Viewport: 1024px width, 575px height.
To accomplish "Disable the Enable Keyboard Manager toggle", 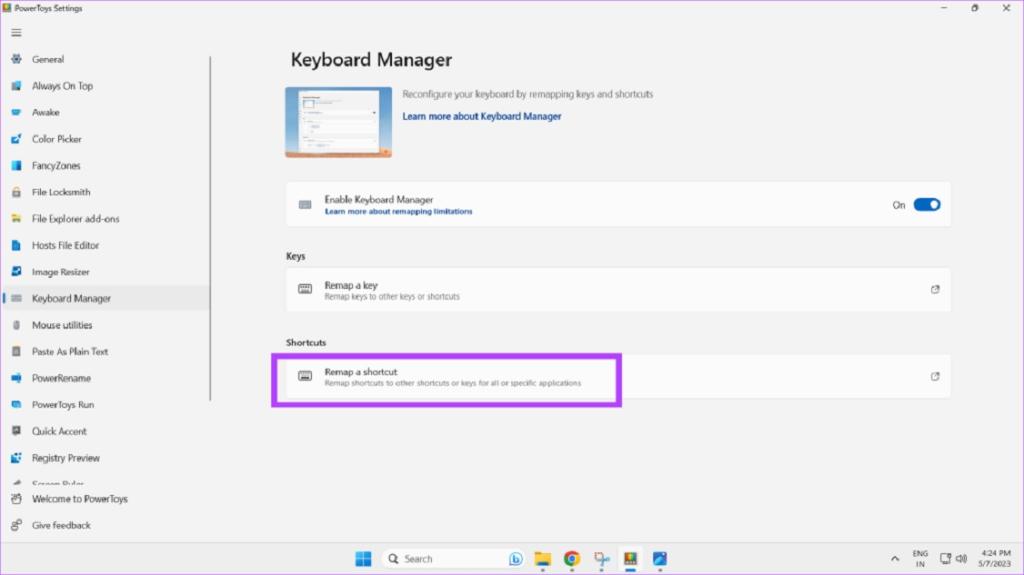I will click(x=927, y=205).
